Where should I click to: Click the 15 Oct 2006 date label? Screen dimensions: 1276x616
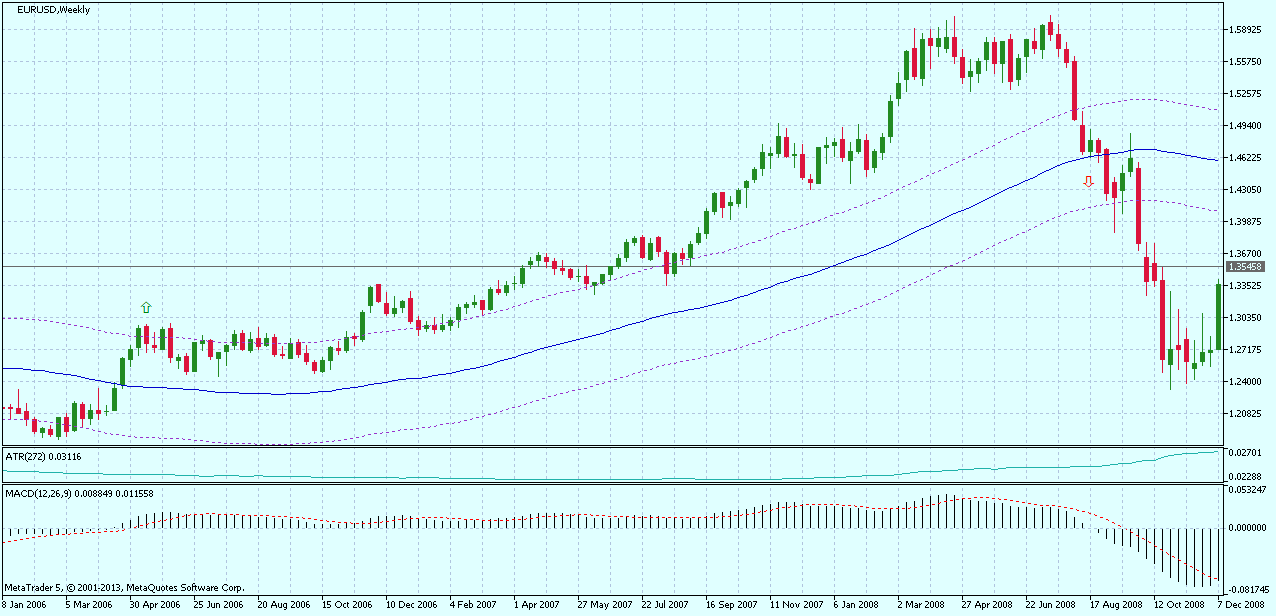pos(346,606)
